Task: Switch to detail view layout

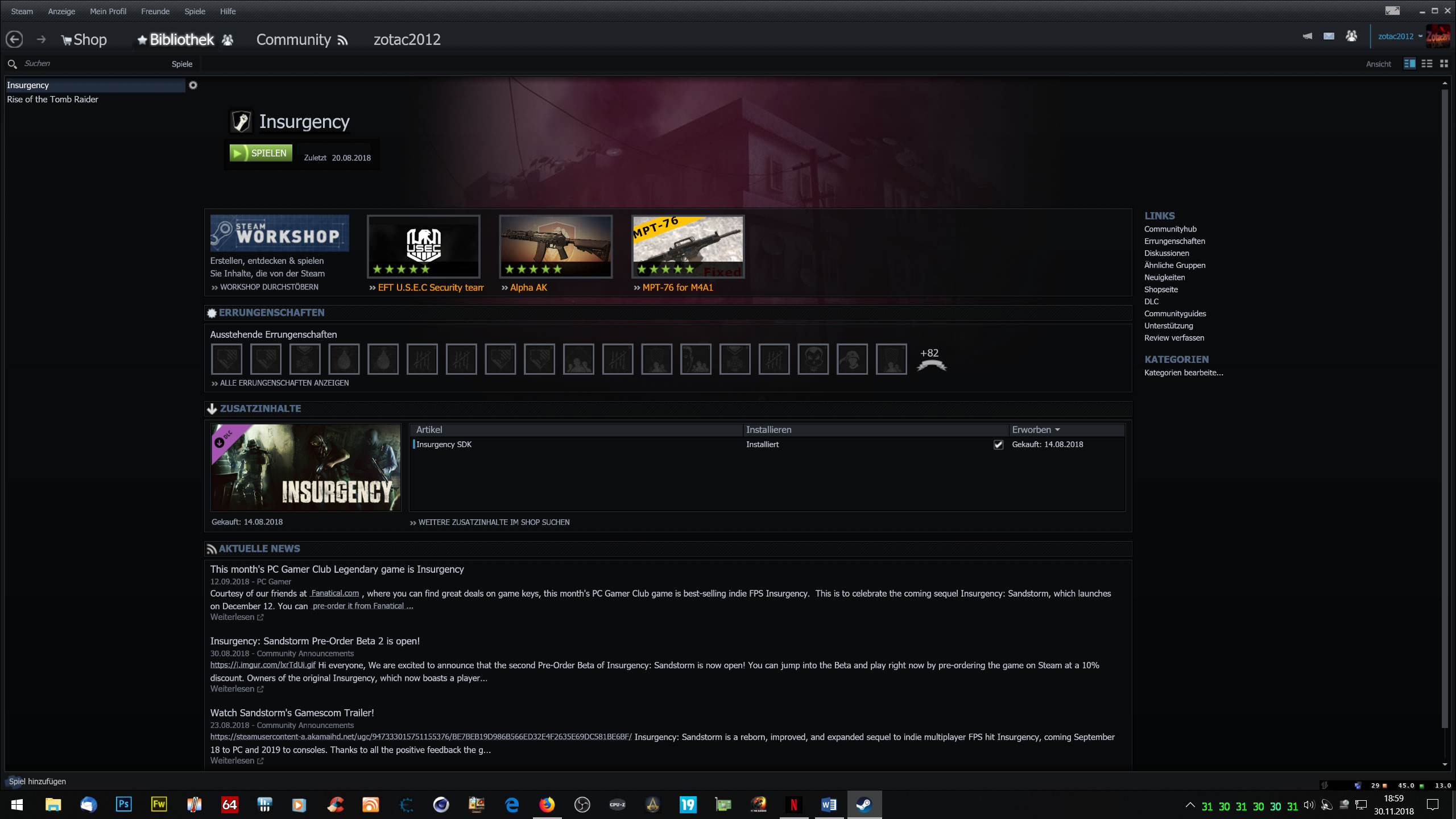Action: point(1409,64)
